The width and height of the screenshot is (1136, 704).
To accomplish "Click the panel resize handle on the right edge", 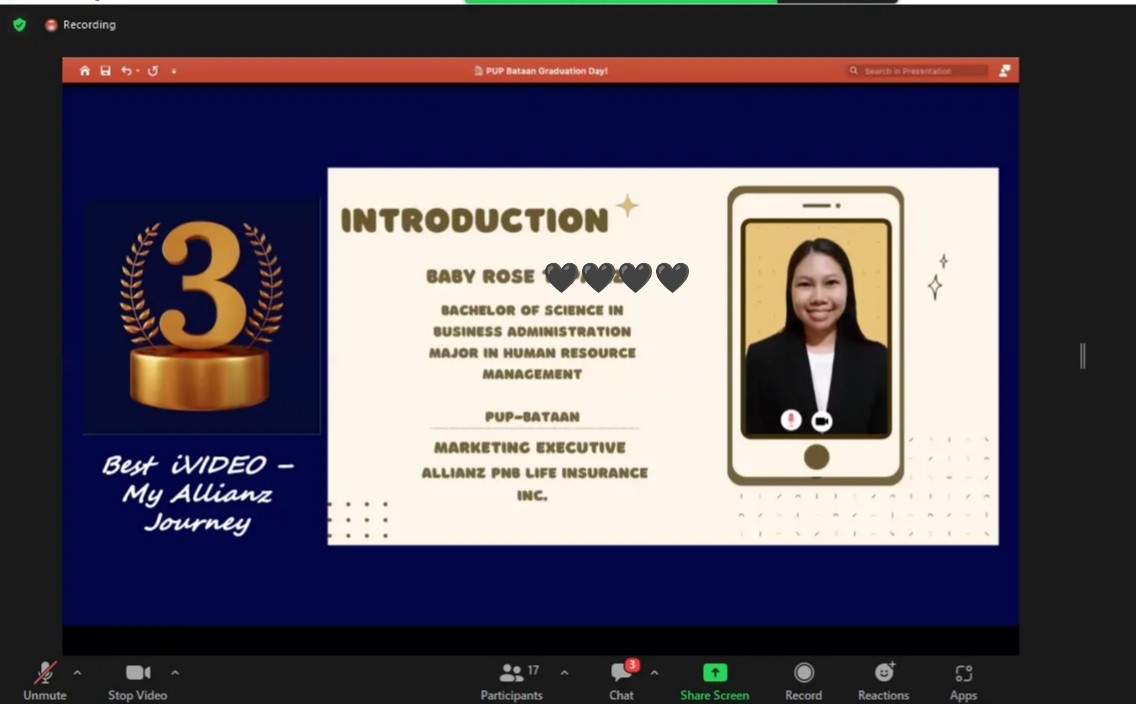I will coord(1082,356).
